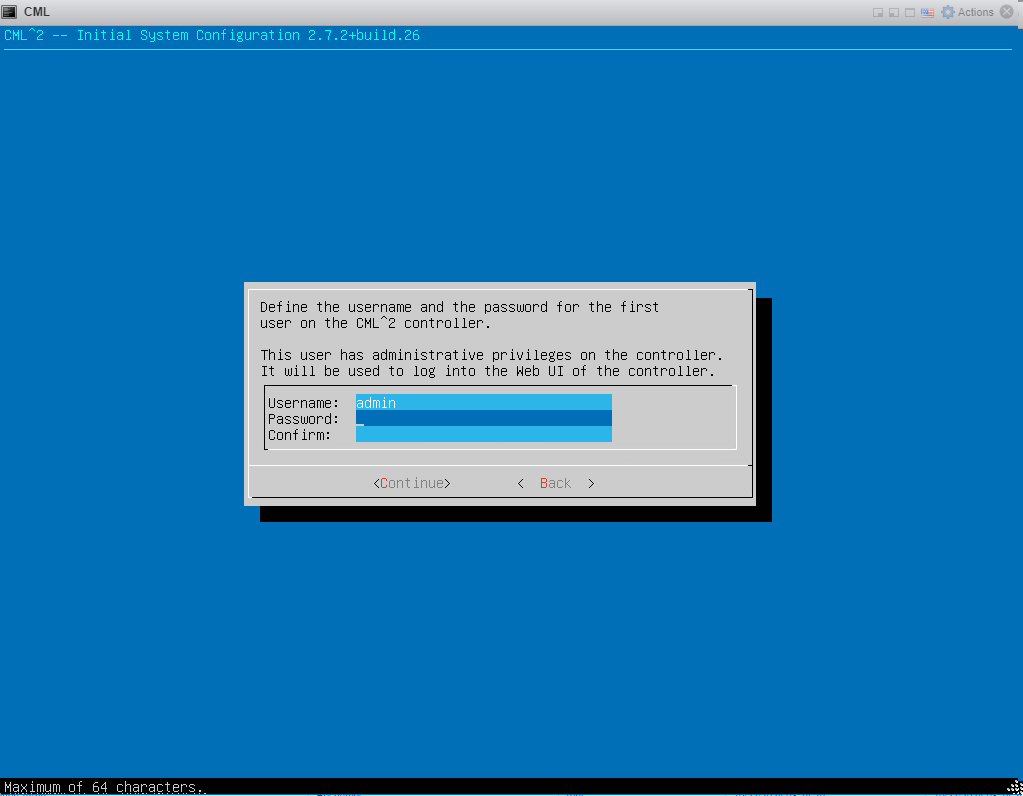
Task: Click the blue gear icon beside Actions
Action: 948,12
